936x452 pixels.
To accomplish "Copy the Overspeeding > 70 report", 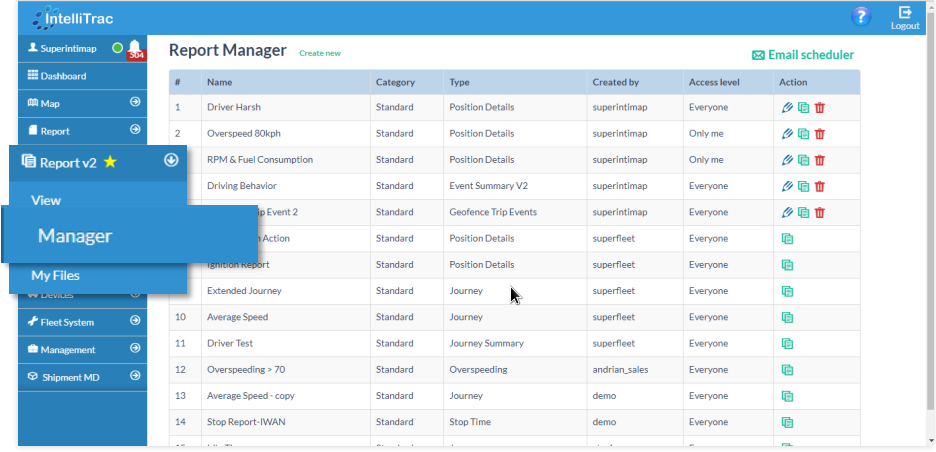I will [787, 370].
